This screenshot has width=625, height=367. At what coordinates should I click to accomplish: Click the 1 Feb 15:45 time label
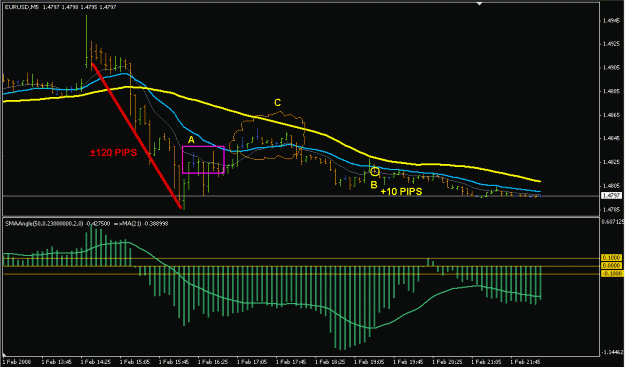173,362
